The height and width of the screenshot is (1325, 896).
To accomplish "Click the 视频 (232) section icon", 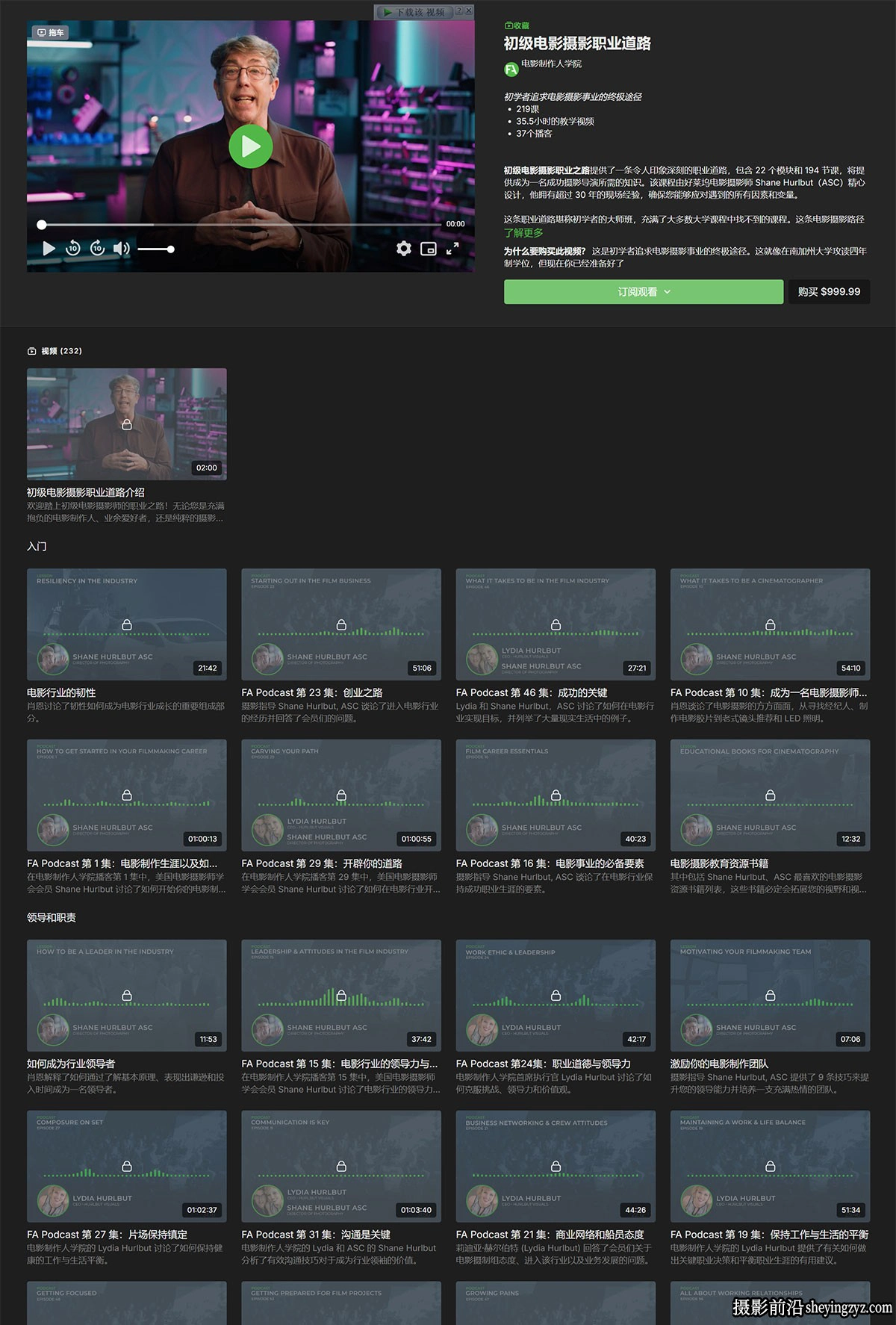I will [x=31, y=351].
